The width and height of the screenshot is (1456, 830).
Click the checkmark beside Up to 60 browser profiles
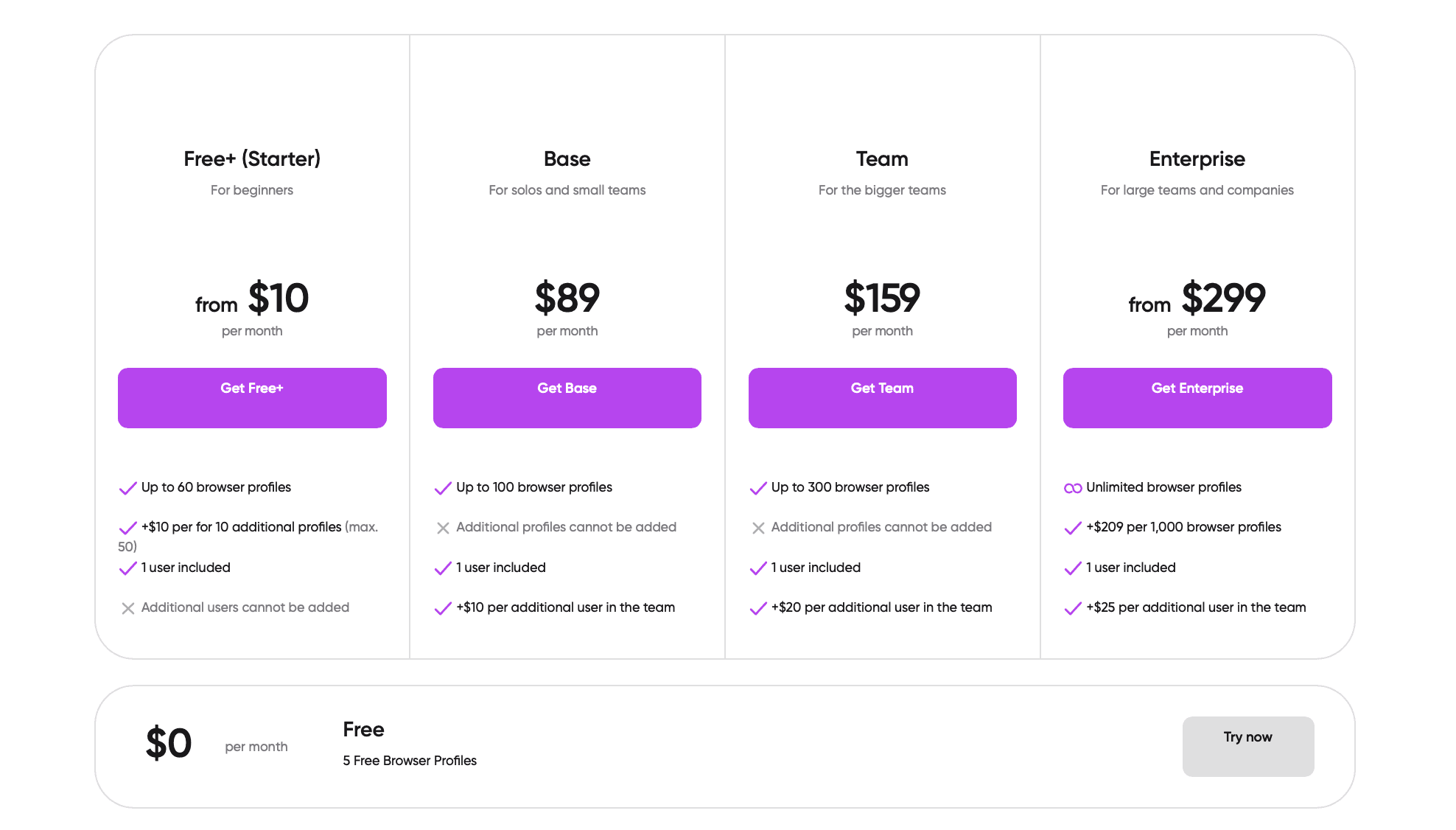(x=127, y=488)
